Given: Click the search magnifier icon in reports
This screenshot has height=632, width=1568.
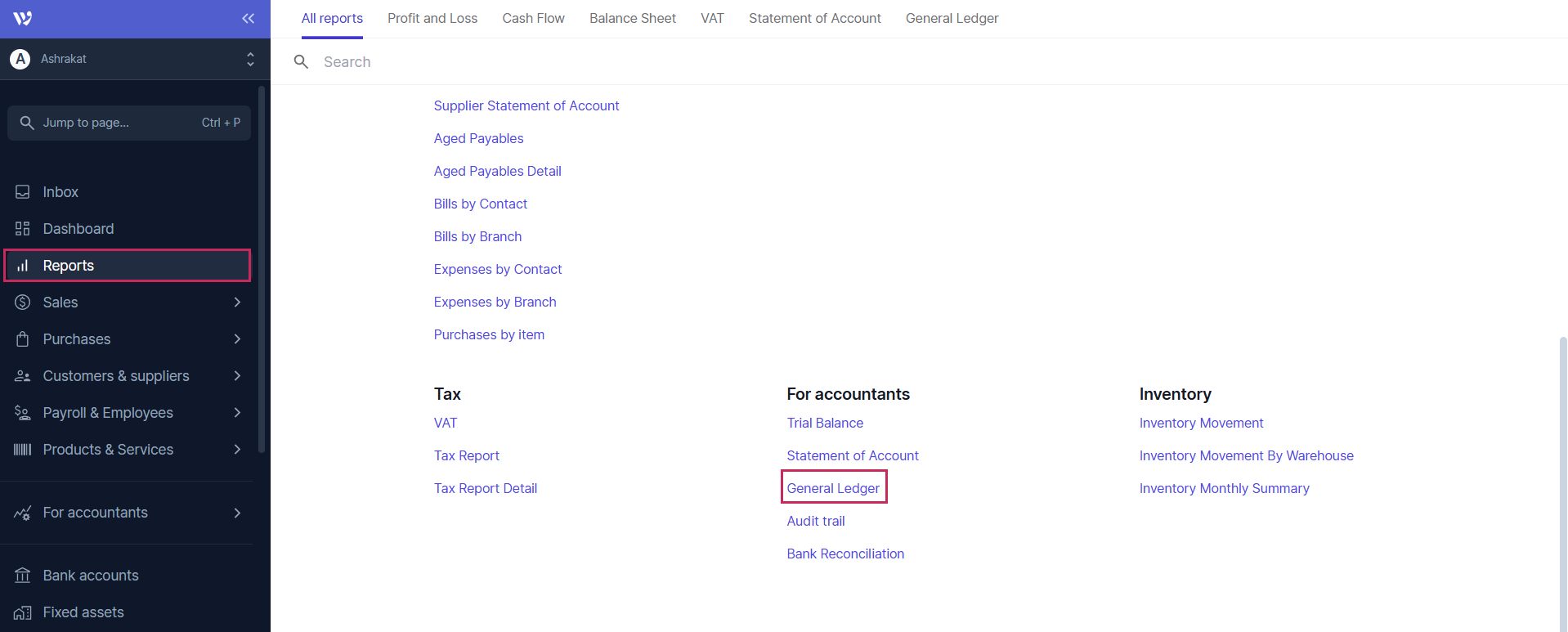Looking at the screenshot, I should (x=301, y=62).
